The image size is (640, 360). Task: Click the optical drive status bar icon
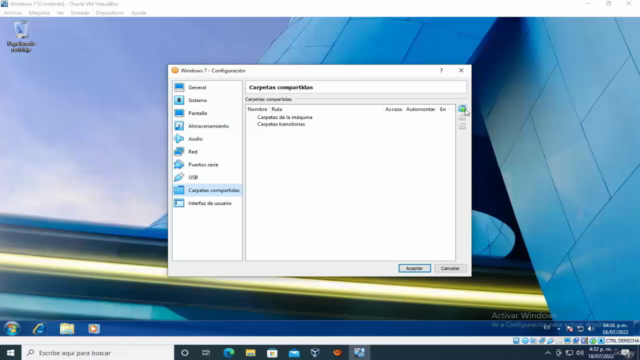pos(525,340)
